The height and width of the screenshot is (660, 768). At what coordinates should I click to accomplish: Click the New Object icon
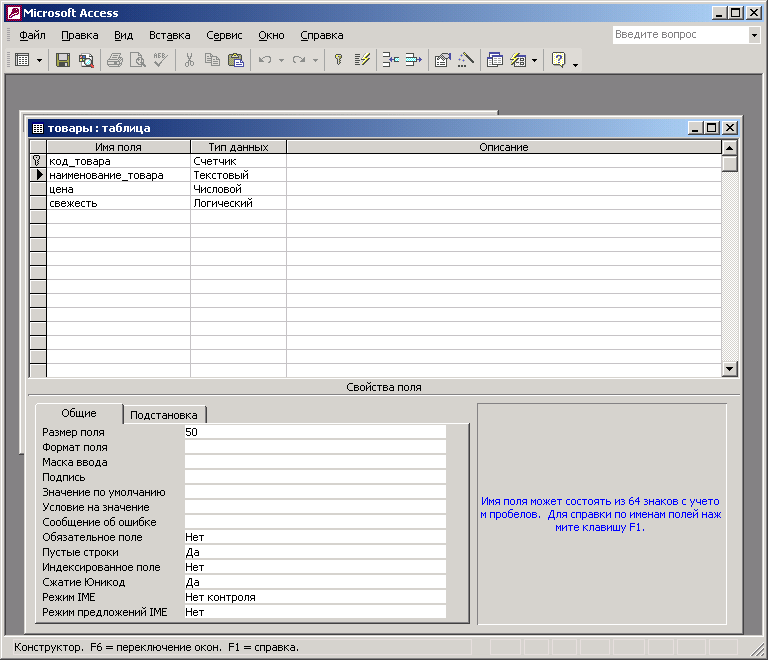click(518, 60)
